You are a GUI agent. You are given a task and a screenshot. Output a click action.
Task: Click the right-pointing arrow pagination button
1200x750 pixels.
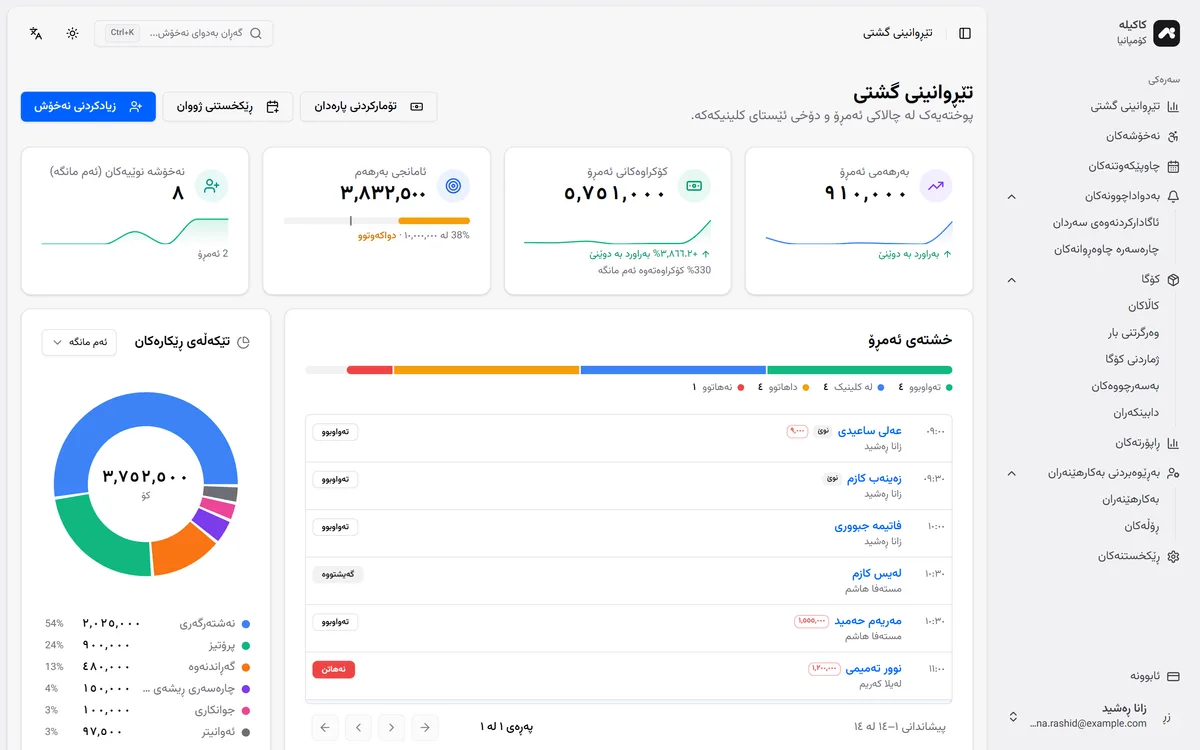click(x=425, y=727)
